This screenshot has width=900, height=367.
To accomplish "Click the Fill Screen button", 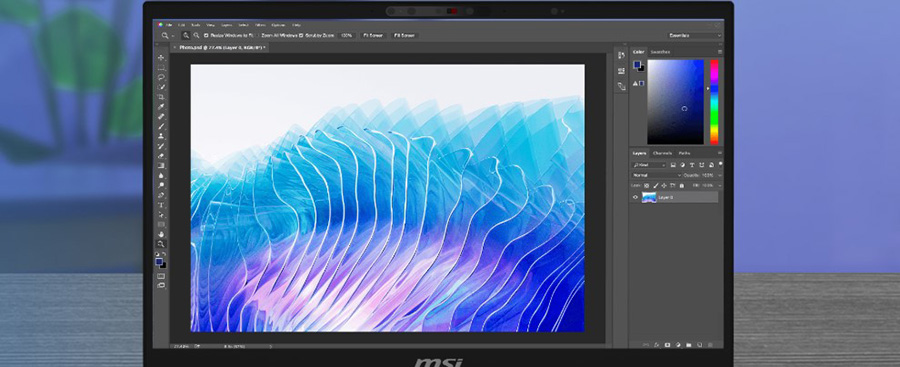I will 404,36.
